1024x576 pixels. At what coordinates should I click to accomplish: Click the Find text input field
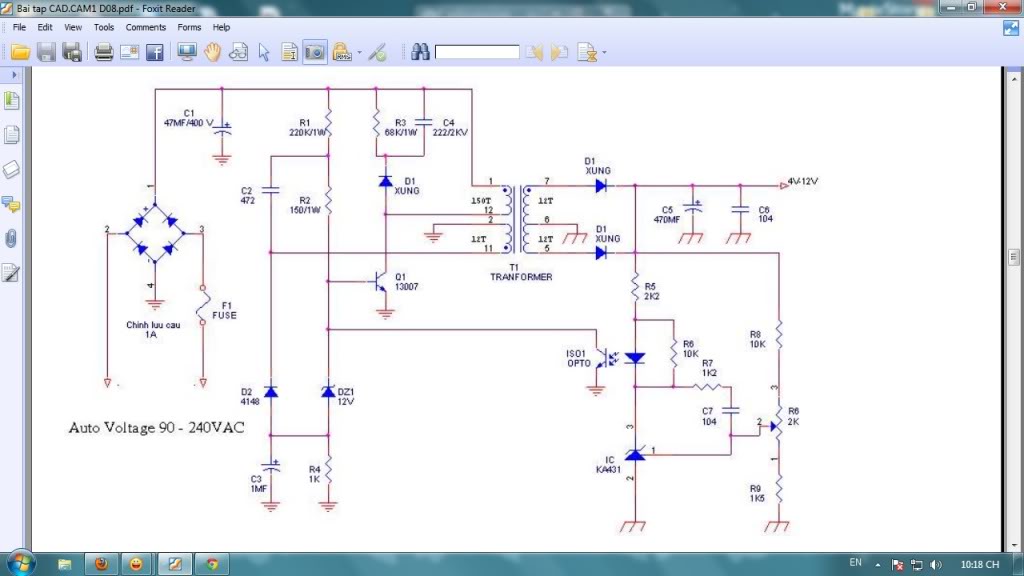tap(477, 52)
